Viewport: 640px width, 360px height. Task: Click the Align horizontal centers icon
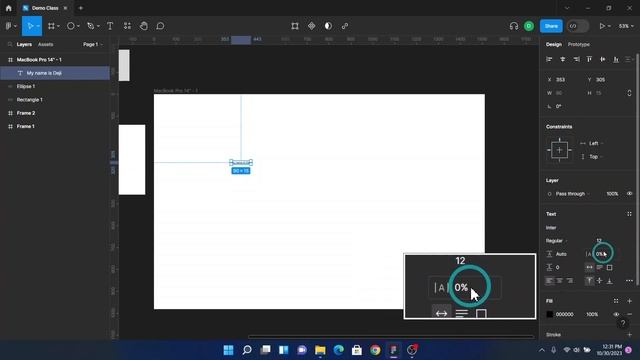coord(562,60)
